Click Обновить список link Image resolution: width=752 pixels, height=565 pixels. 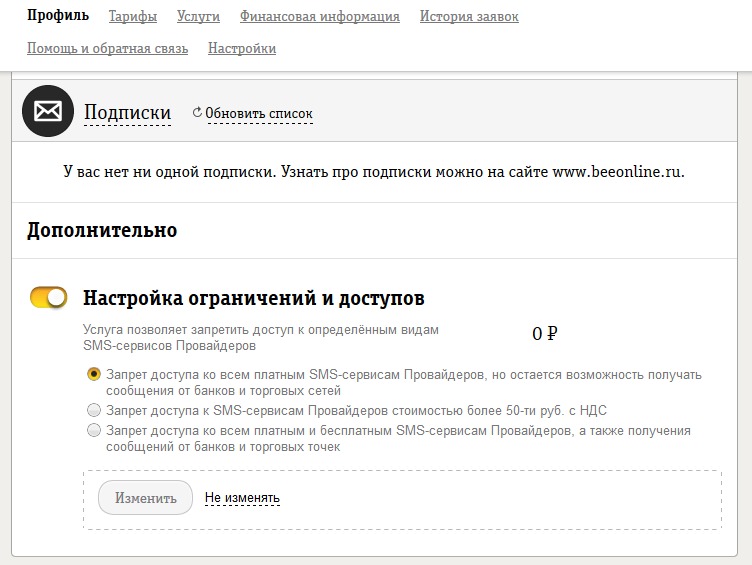coord(259,114)
